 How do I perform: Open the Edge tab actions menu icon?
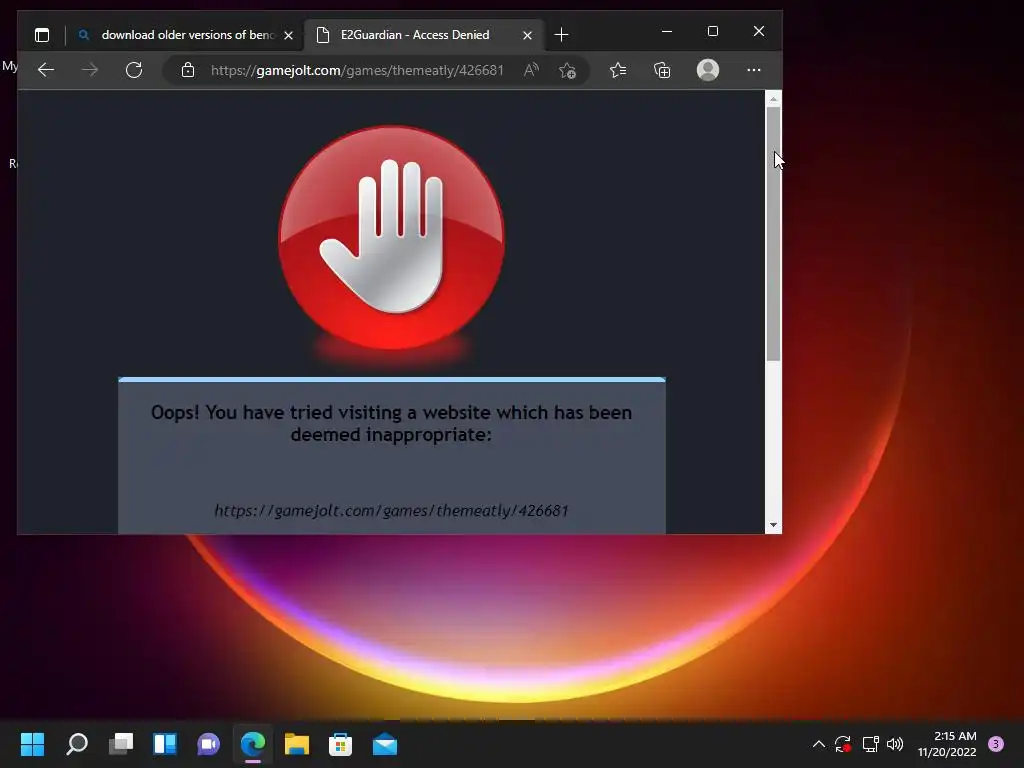click(42, 35)
